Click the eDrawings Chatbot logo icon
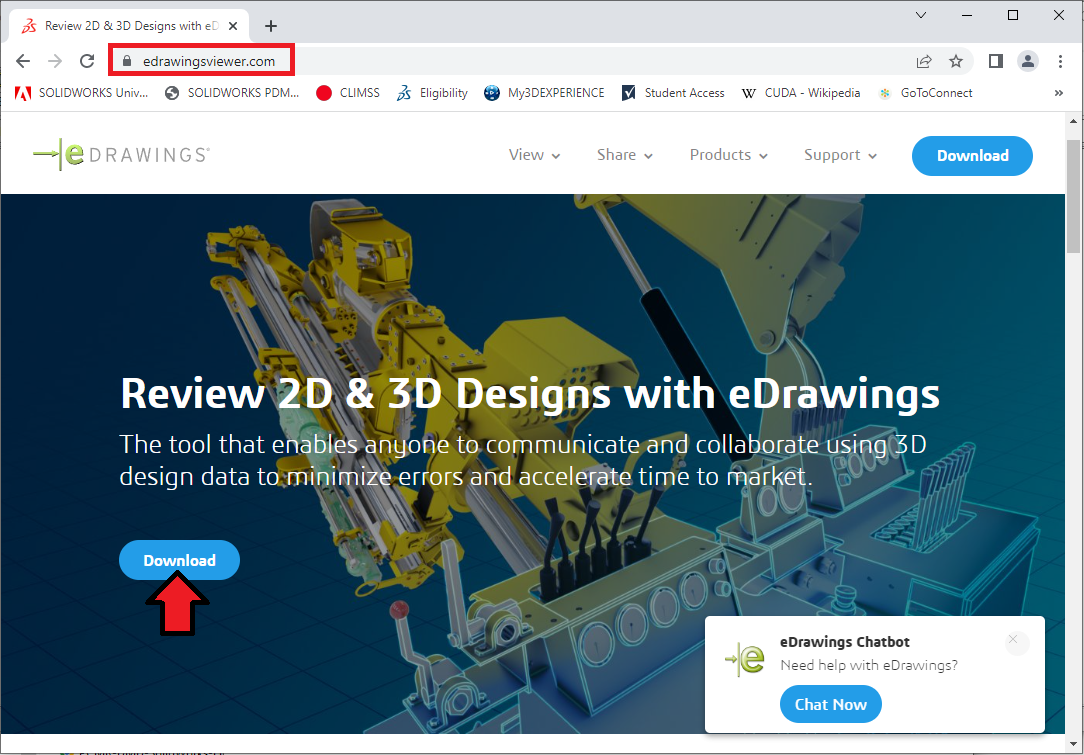 [x=744, y=658]
